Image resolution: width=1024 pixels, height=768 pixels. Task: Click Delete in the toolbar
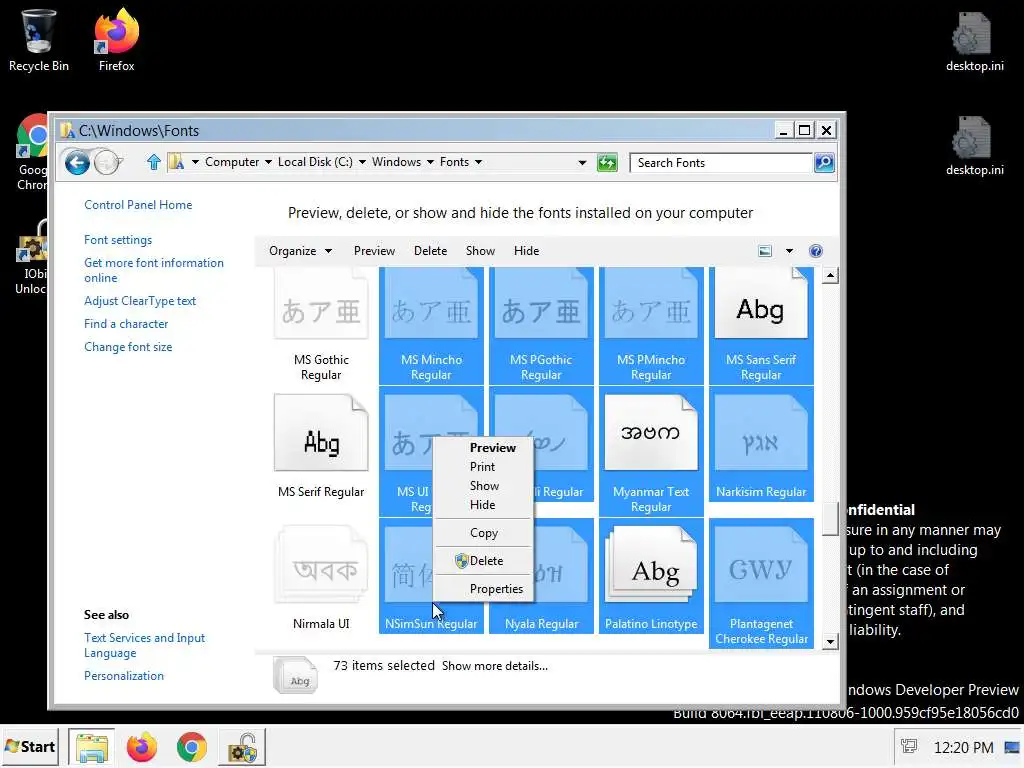(430, 251)
